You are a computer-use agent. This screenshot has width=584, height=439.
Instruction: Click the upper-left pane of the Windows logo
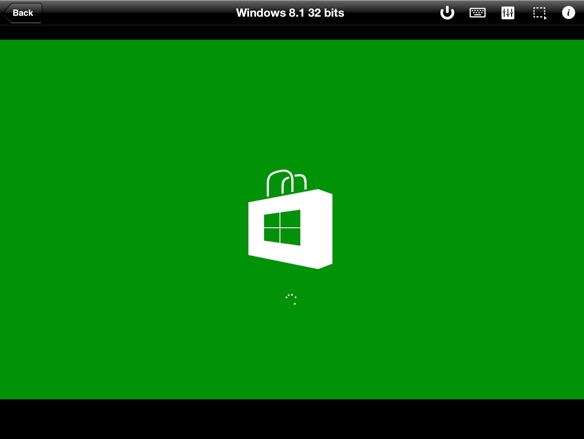(271, 220)
